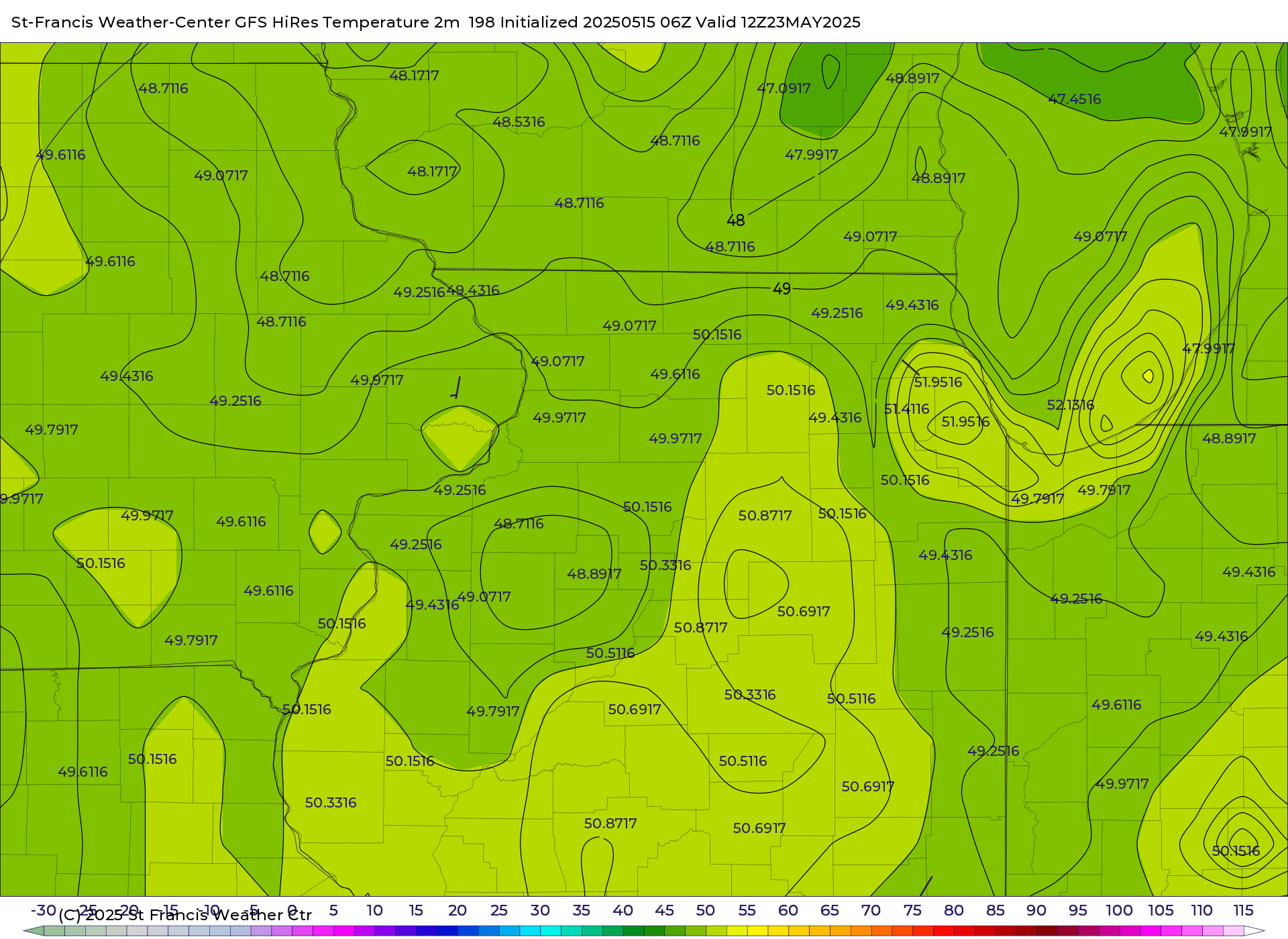Select the 48.5316 temperature value

click(519, 122)
